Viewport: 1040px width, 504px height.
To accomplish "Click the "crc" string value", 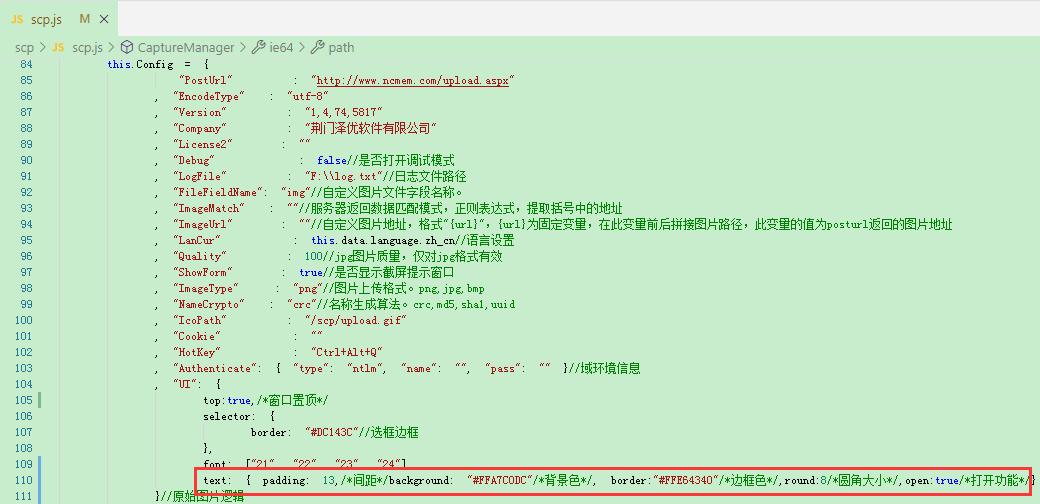I will [x=302, y=303].
